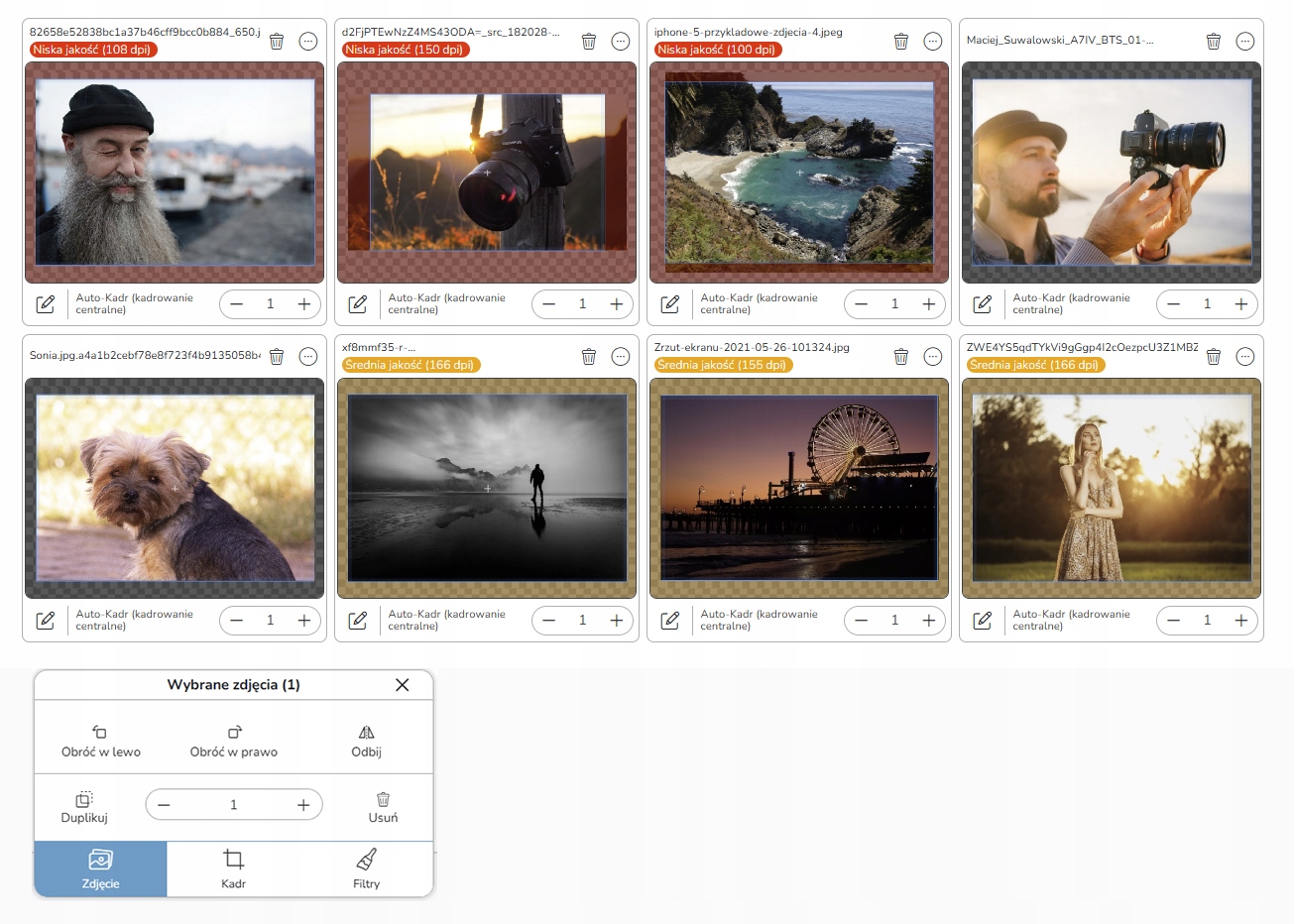
Task: Select the woman in sunlit meadow thumbnail
Action: (1112, 488)
